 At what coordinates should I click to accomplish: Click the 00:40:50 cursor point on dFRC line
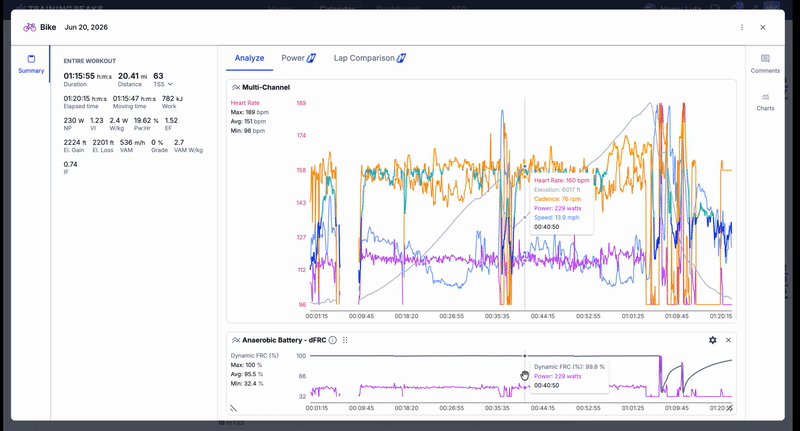click(x=524, y=356)
